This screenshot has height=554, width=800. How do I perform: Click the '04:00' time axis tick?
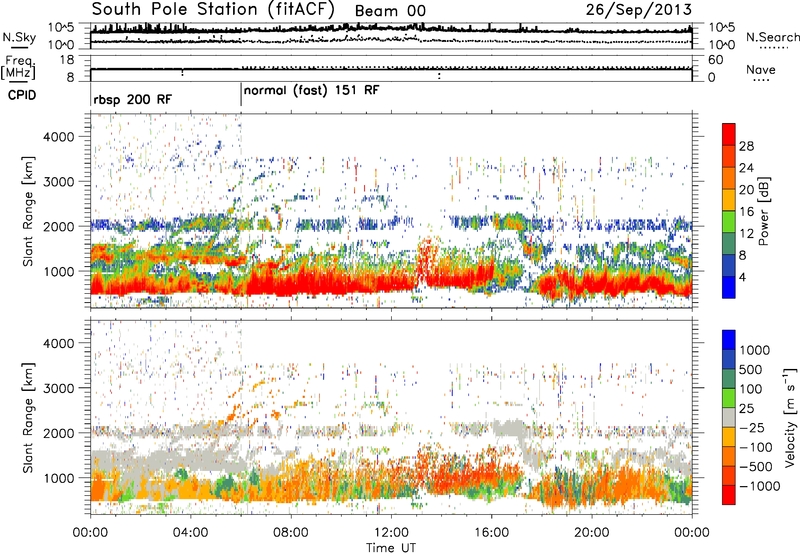190,533
